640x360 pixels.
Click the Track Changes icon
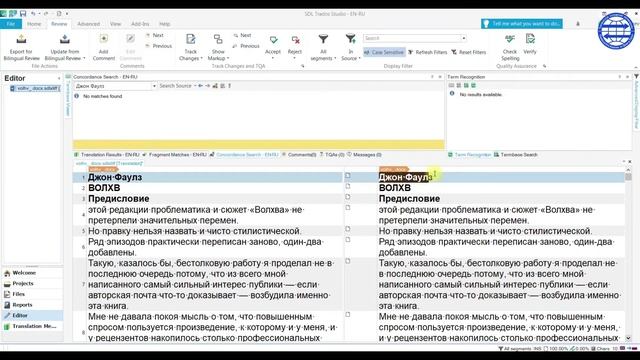[x=191, y=39]
